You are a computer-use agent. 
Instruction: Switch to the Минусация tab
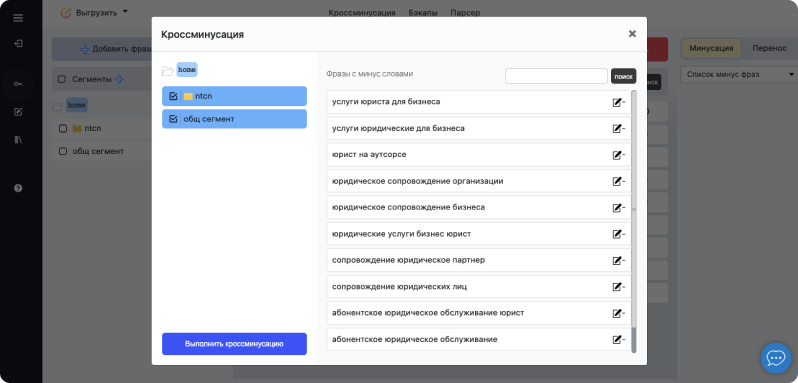(x=711, y=48)
